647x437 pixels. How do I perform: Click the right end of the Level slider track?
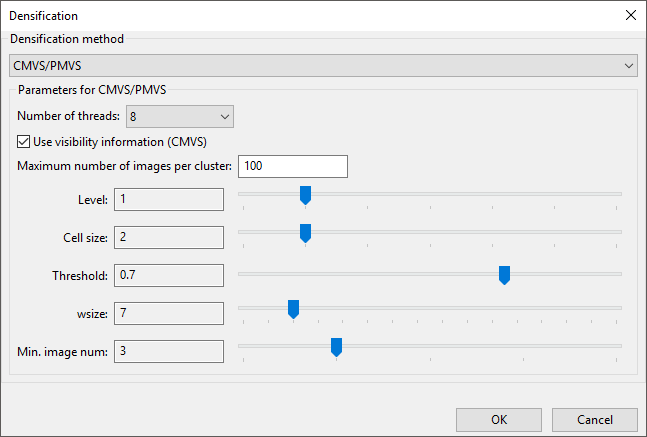(617, 194)
